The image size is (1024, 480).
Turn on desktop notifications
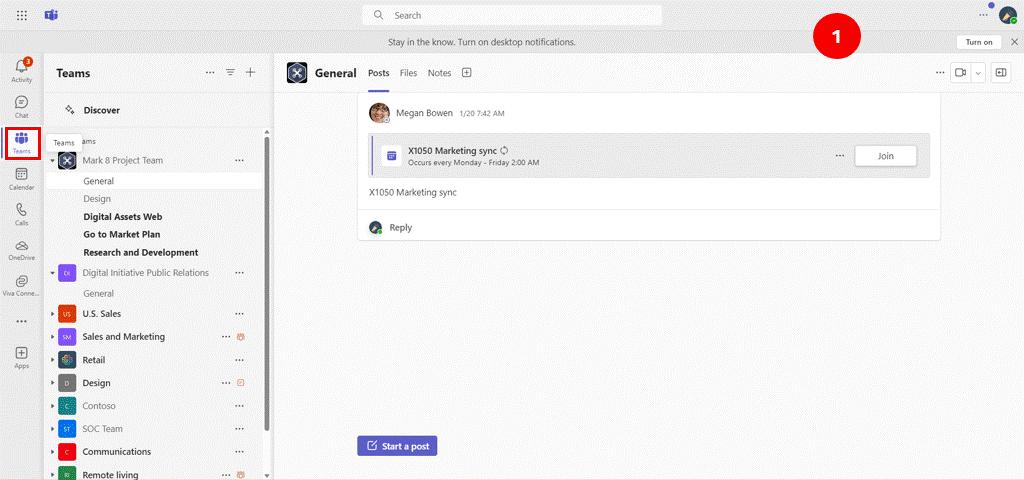979,42
